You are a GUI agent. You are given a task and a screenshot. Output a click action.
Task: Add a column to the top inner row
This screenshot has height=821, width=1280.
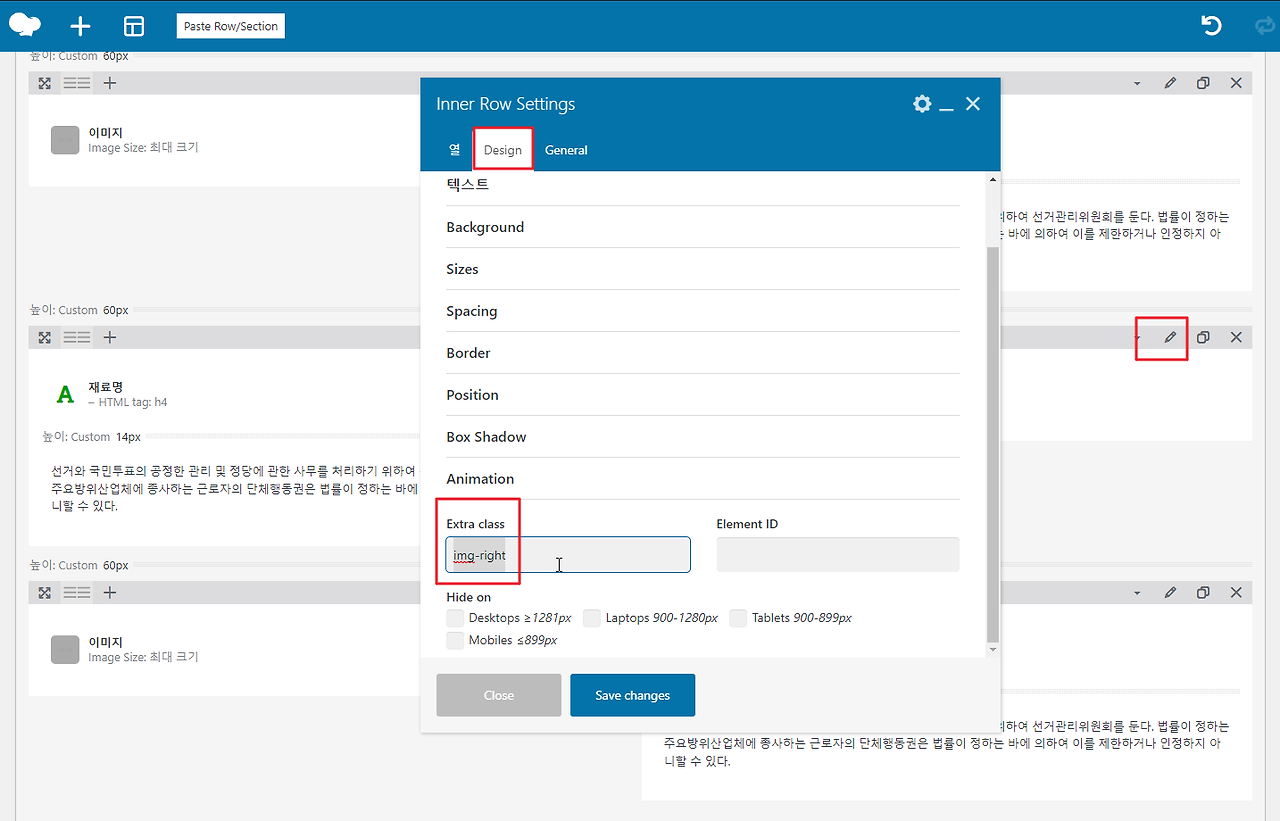110,83
